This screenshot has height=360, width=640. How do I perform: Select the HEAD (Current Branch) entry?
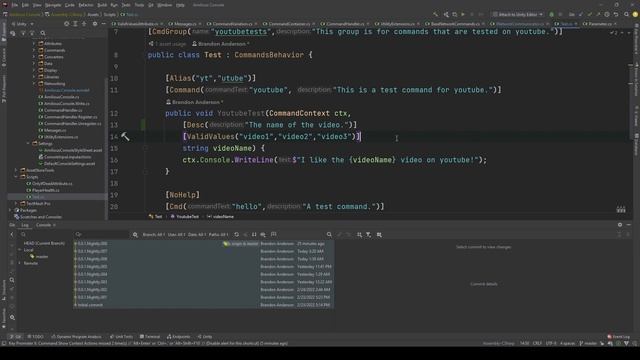click(44, 243)
